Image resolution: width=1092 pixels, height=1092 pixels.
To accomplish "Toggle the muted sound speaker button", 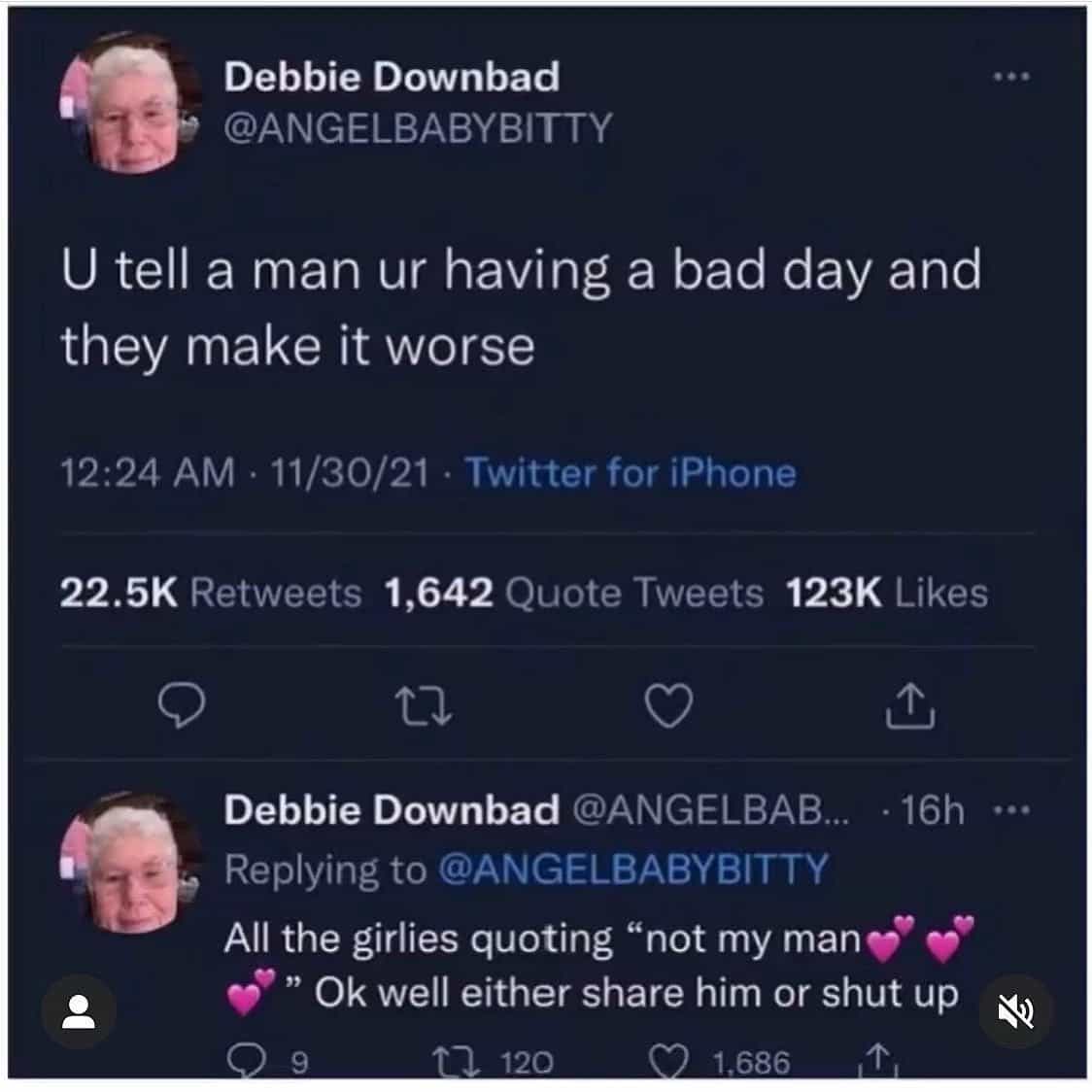I will (x=1016, y=1011).
